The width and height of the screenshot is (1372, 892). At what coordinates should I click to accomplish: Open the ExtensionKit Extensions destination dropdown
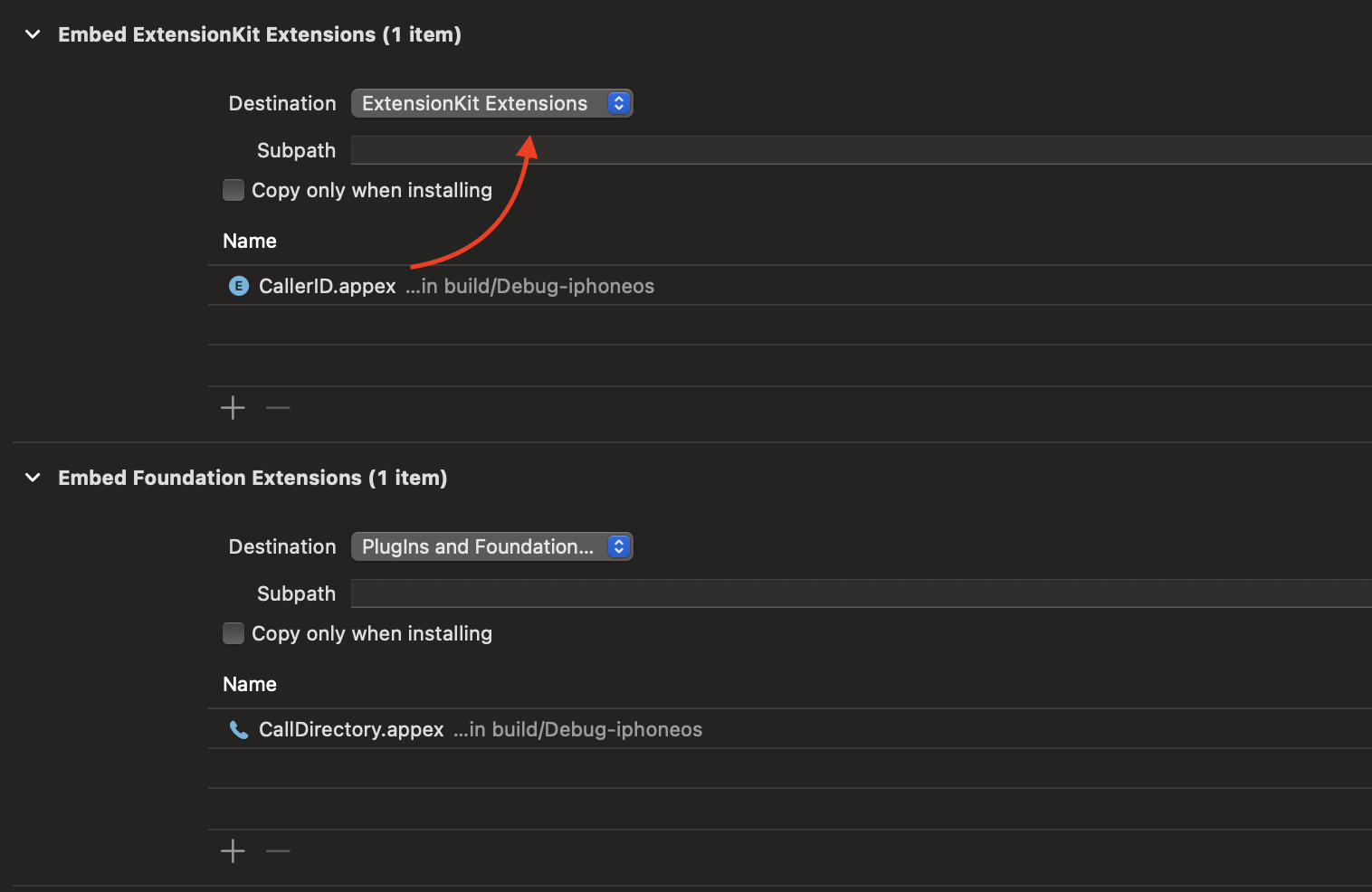(x=475, y=104)
